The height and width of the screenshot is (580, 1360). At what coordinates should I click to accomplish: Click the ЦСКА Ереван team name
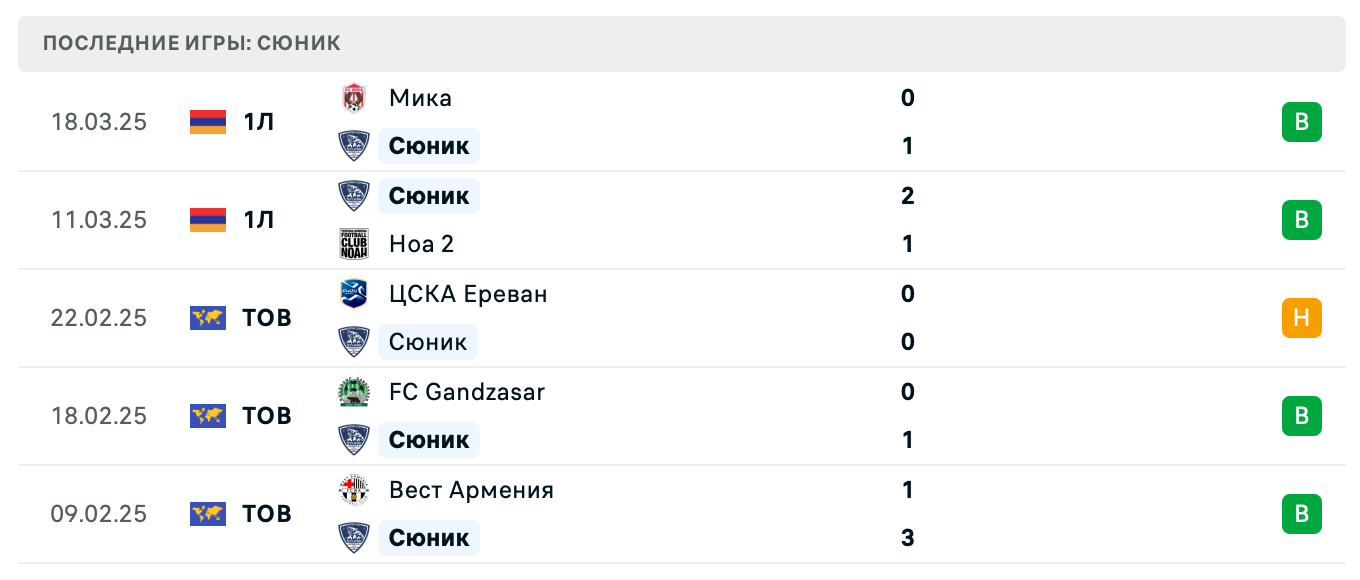pyautogui.click(x=468, y=294)
